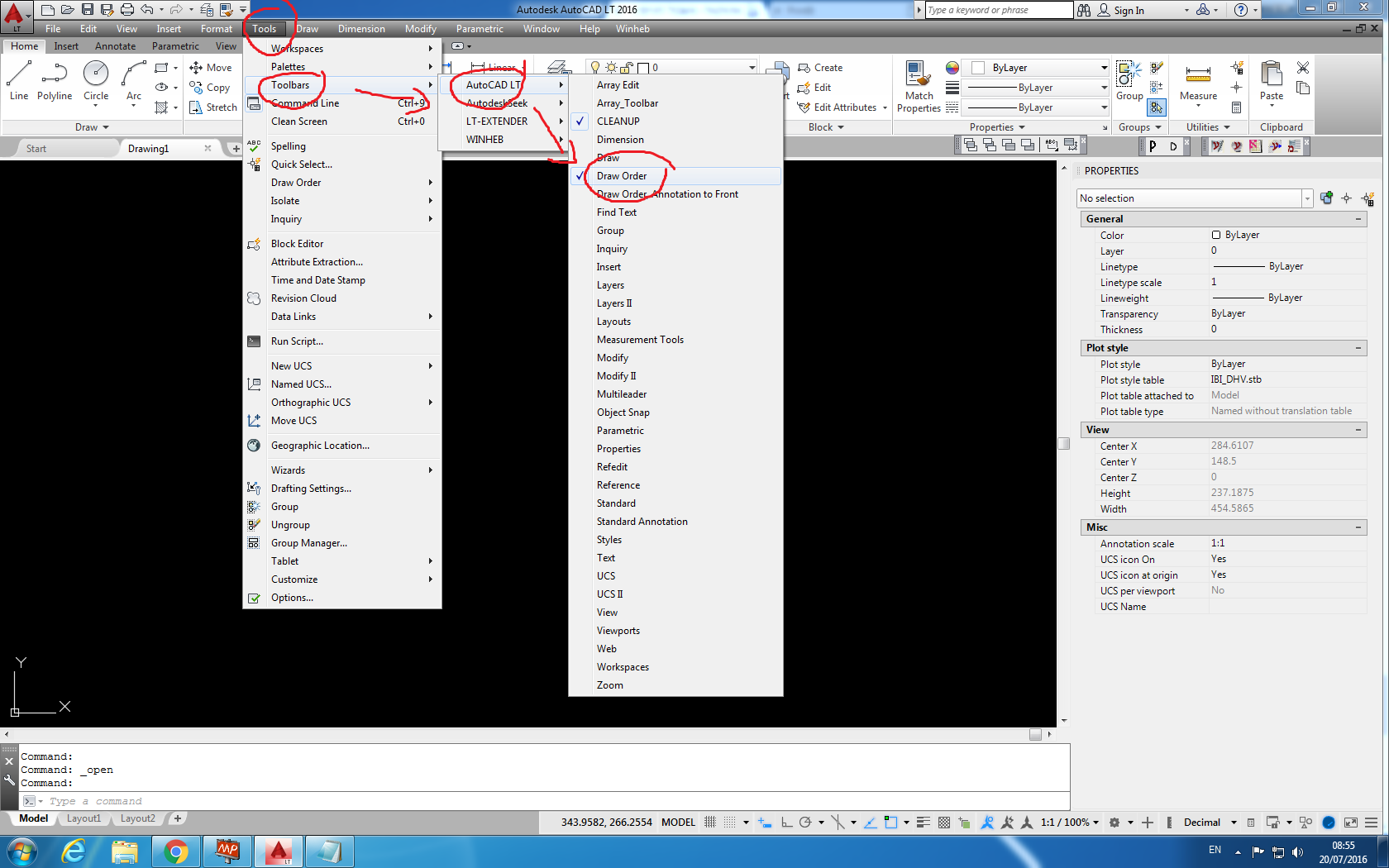Collapse the Misc properties section
This screenshot has width=1389, height=868.
point(1358,527)
